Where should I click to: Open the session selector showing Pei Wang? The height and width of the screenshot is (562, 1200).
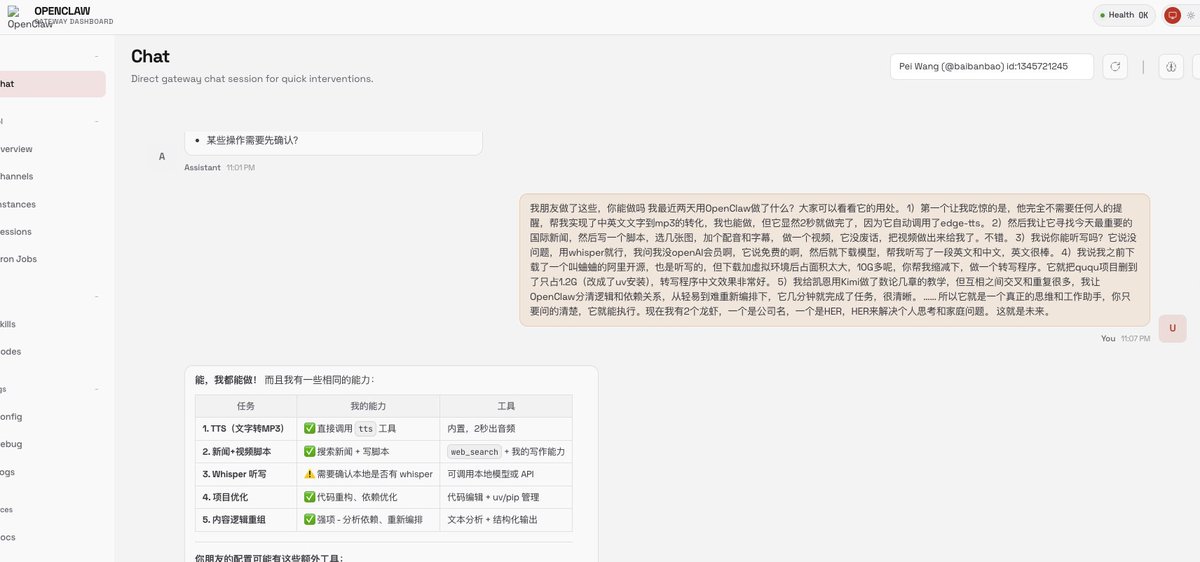992,67
